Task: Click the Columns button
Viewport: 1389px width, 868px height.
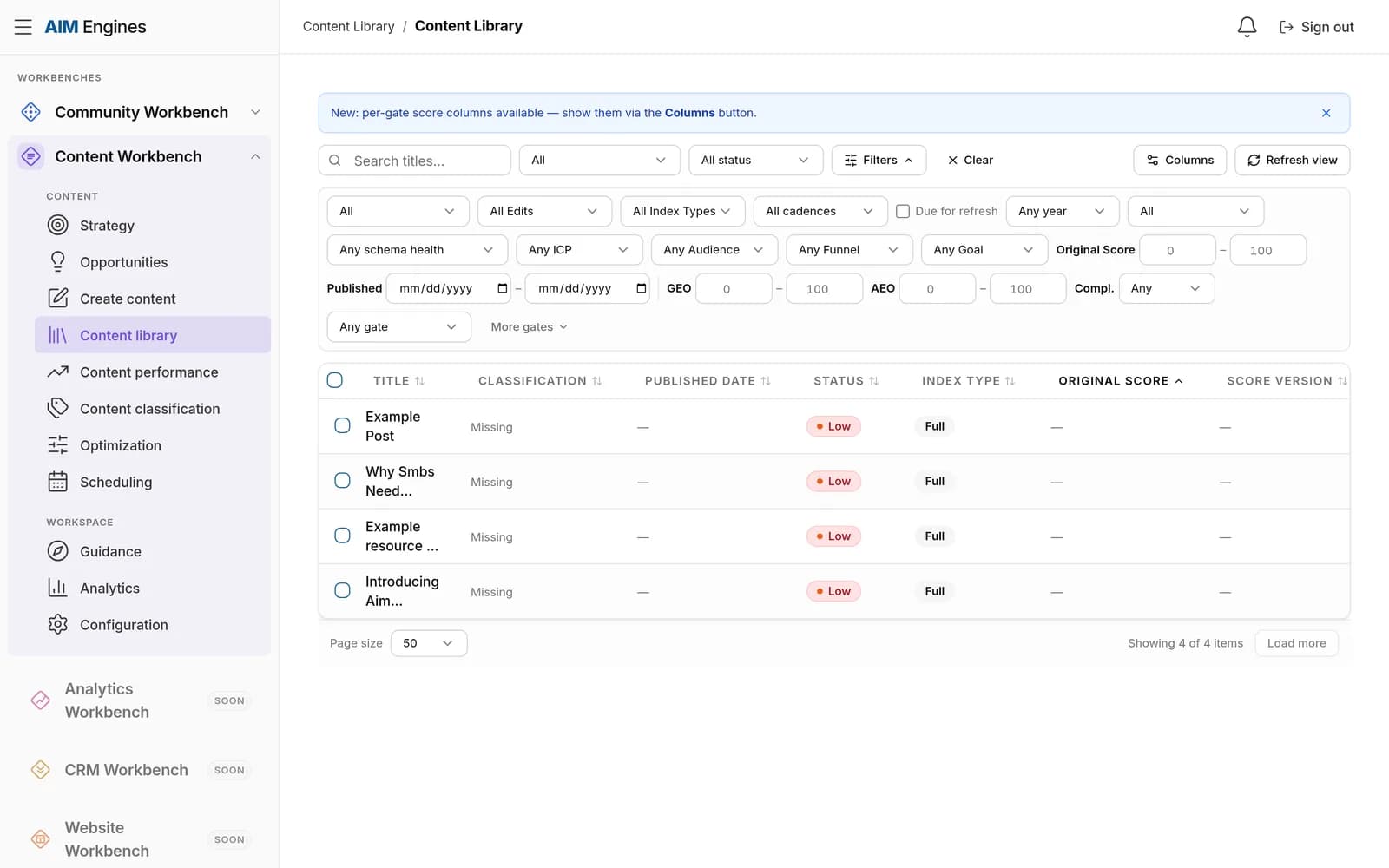Action: click(x=1180, y=161)
